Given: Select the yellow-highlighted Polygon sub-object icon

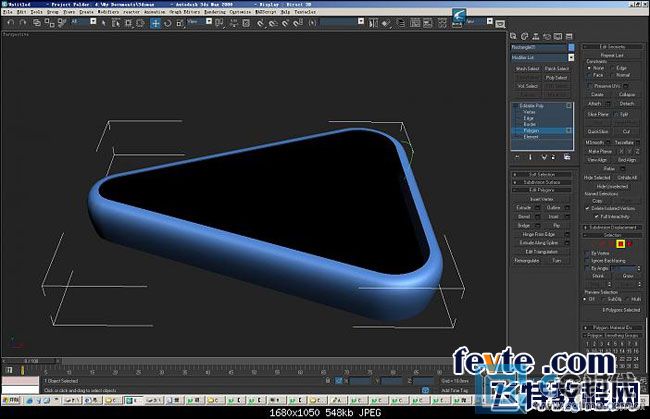Looking at the screenshot, I should pos(621,244).
